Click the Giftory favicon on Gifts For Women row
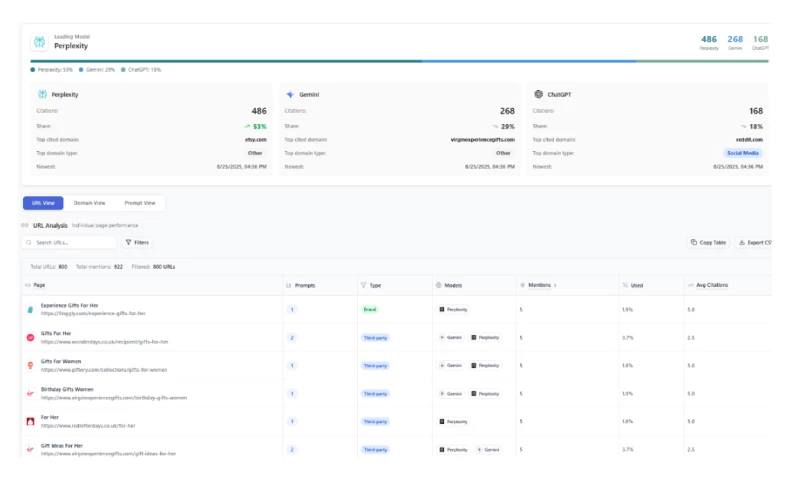800x480 pixels. [x=31, y=366]
